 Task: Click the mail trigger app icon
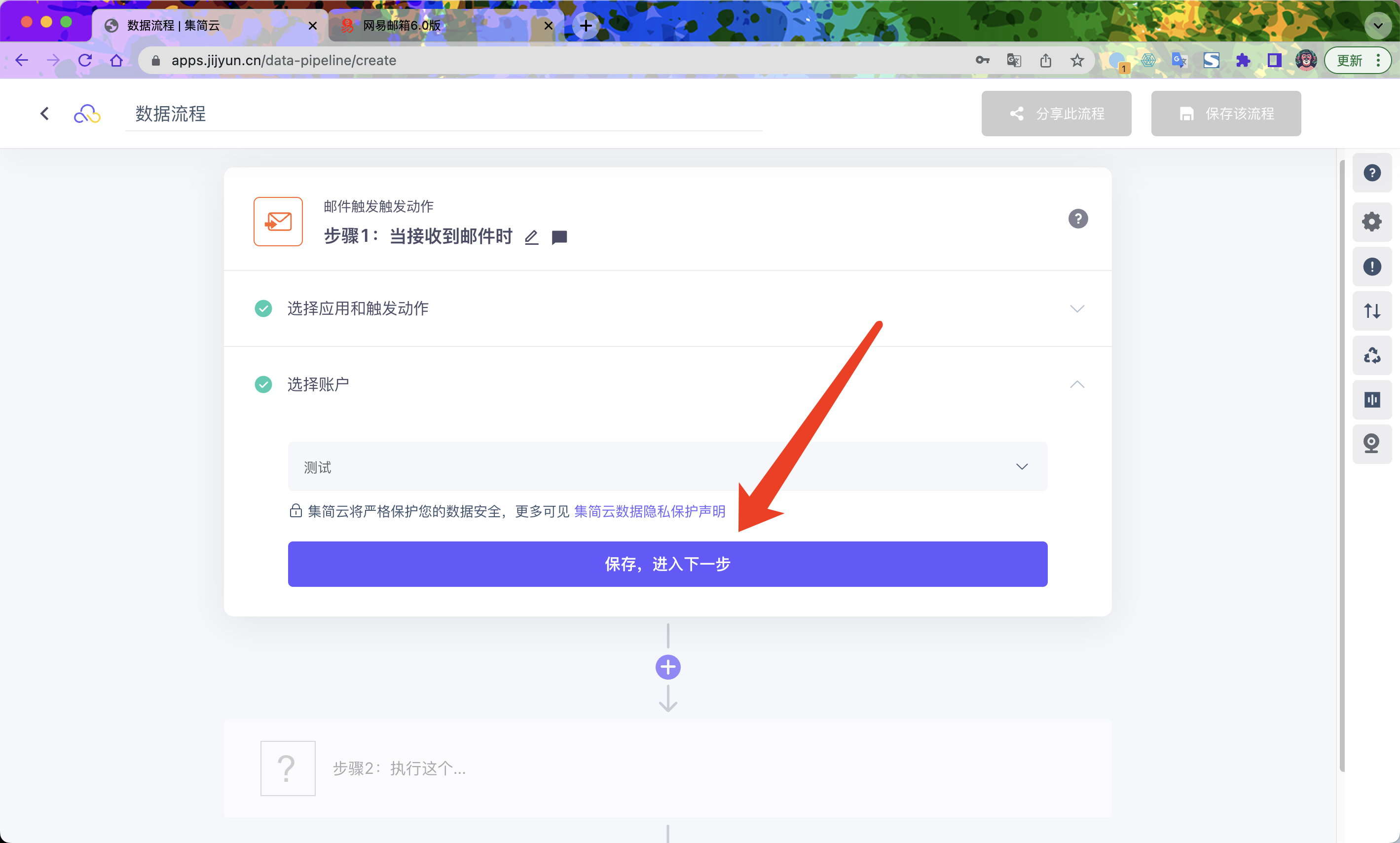tap(278, 222)
